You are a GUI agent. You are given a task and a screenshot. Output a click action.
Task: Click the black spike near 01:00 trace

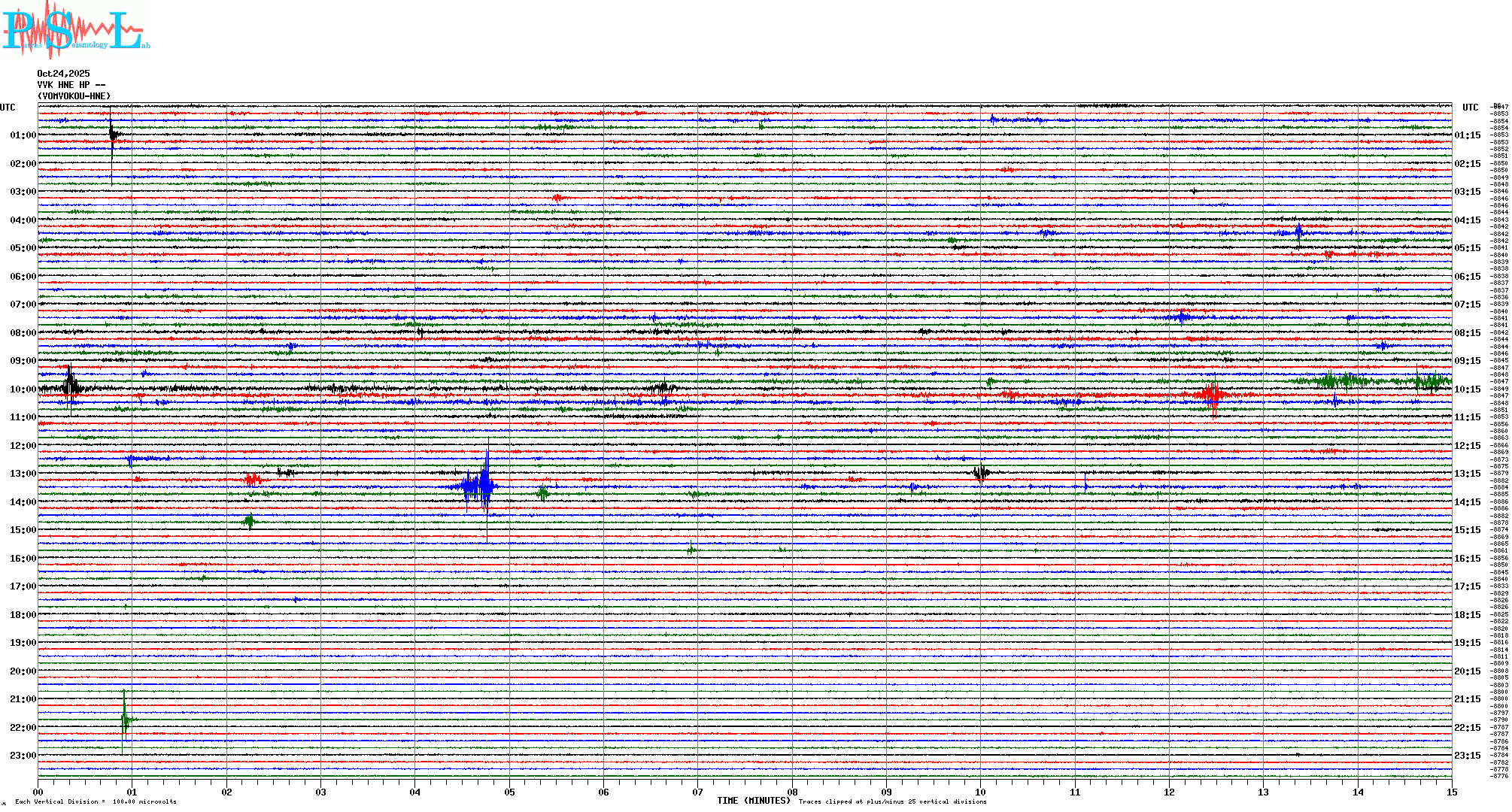point(112,135)
